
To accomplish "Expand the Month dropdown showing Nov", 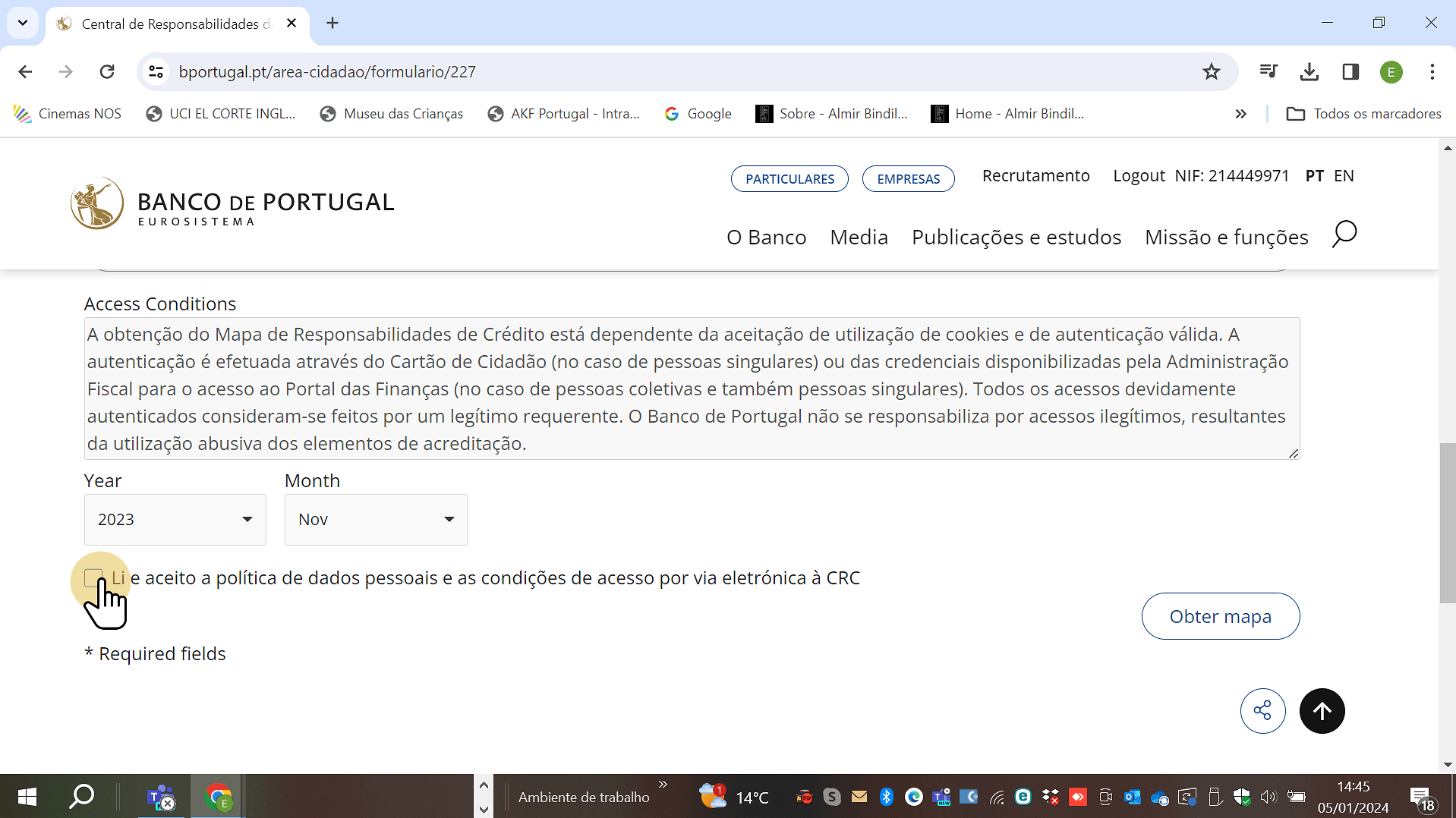I will click(x=375, y=520).
